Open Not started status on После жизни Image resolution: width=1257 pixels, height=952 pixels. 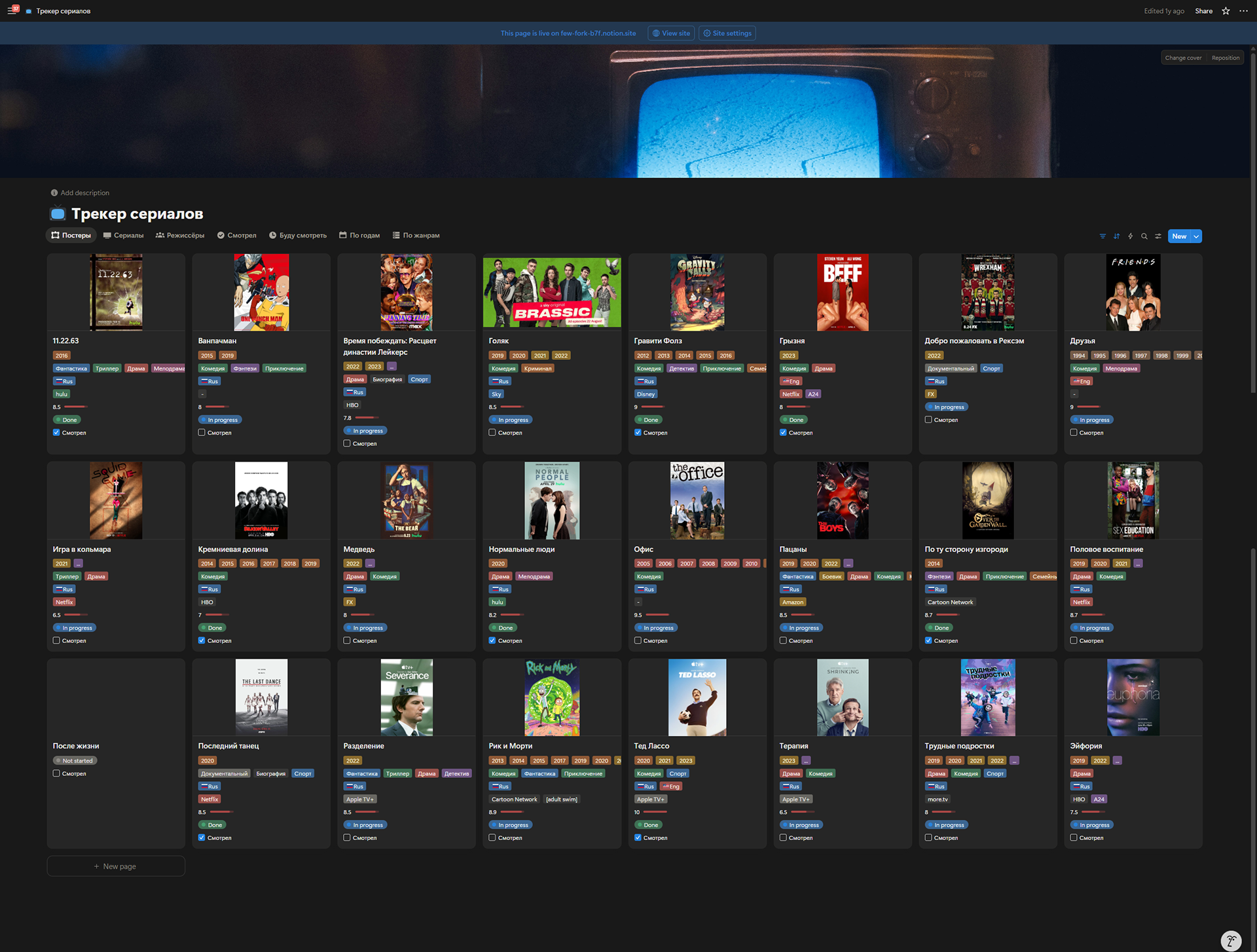coord(76,761)
